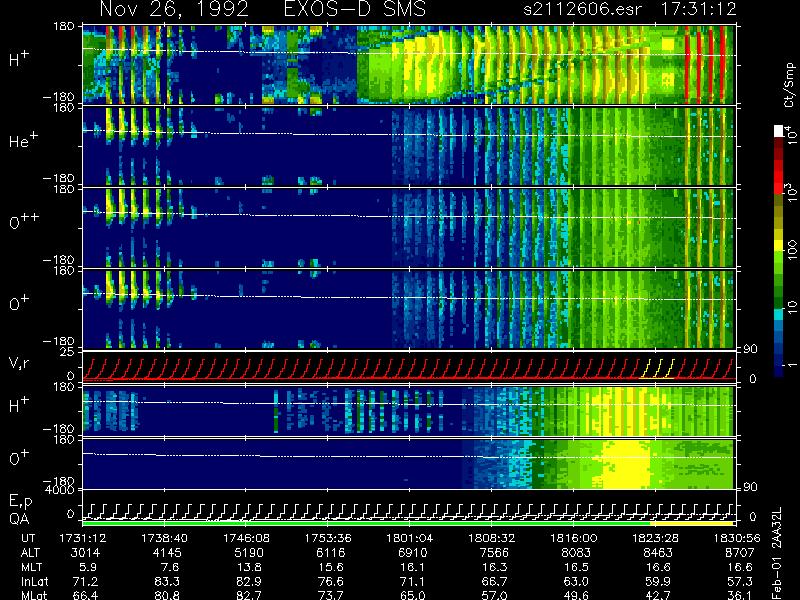This screenshot has height=600, width=800.
Task: Click the InLat value '57.3'
Action: tap(740, 581)
